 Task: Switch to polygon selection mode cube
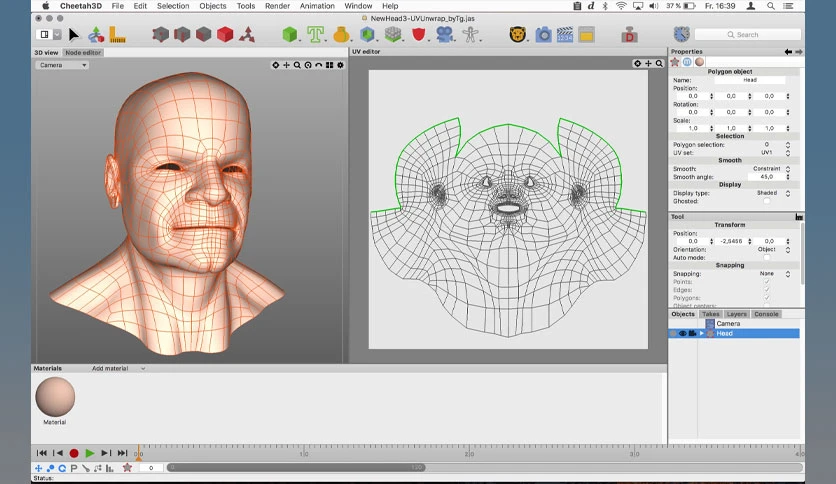[x=203, y=35]
